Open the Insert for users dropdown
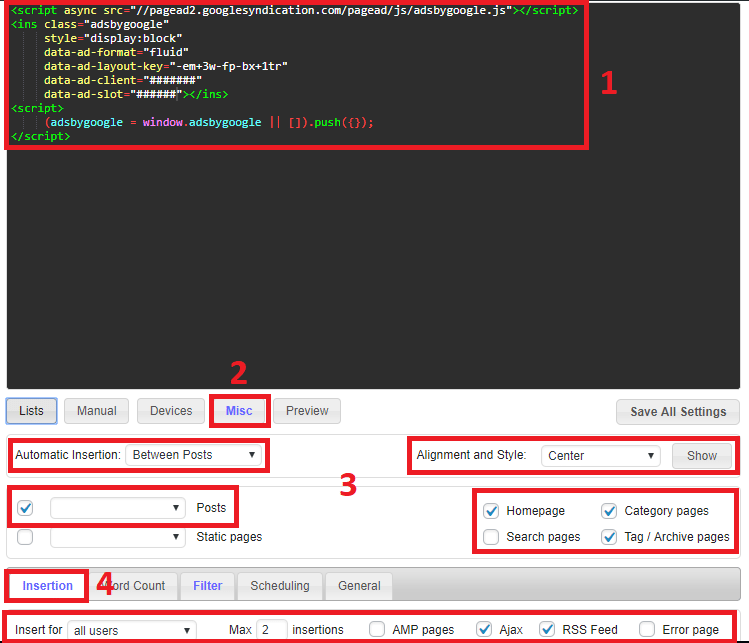The image size is (749, 643). (132, 631)
